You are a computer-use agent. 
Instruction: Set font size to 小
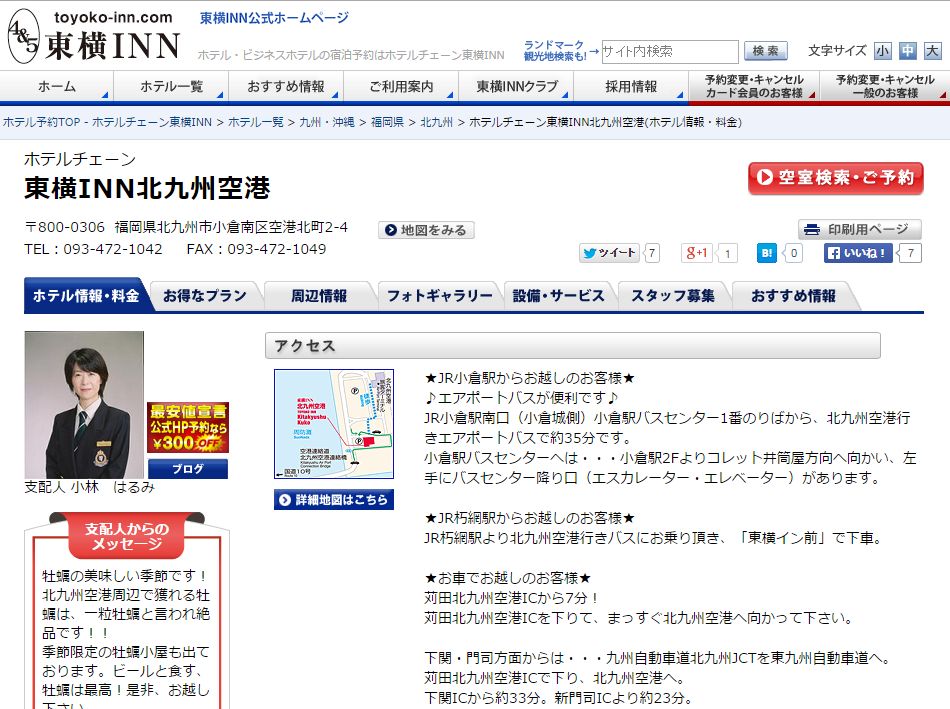(882, 51)
